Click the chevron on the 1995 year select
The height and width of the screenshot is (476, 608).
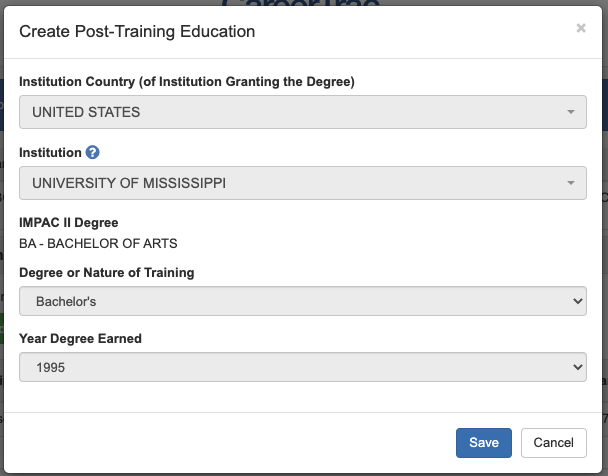click(x=576, y=367)
